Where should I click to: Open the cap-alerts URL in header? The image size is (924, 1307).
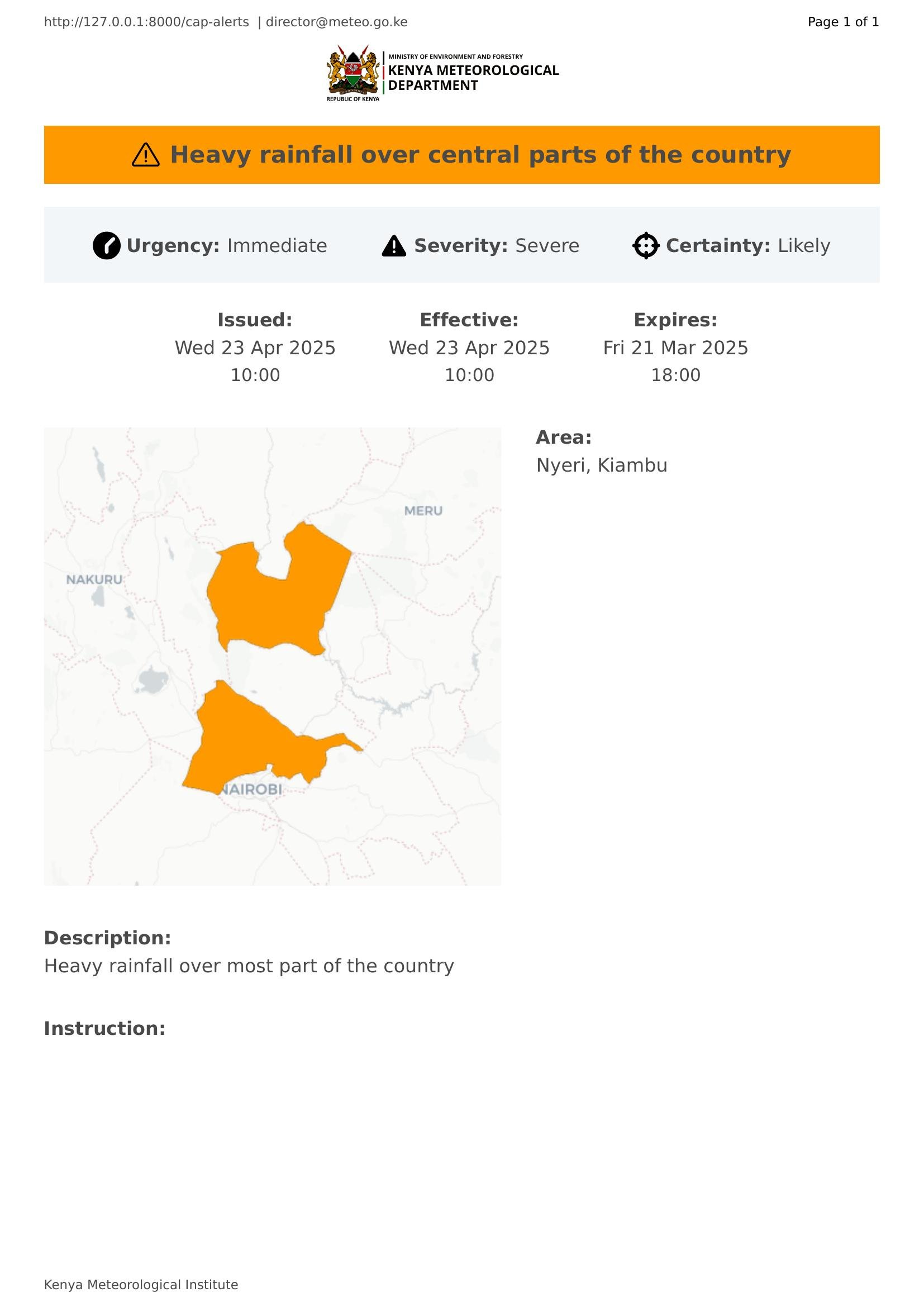(x=146, y=22)
